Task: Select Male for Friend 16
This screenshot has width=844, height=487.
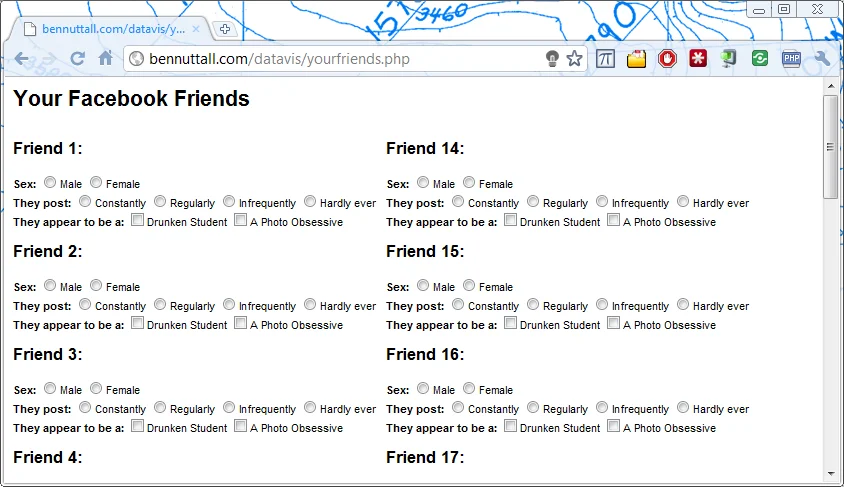Action: coord(423,388)
